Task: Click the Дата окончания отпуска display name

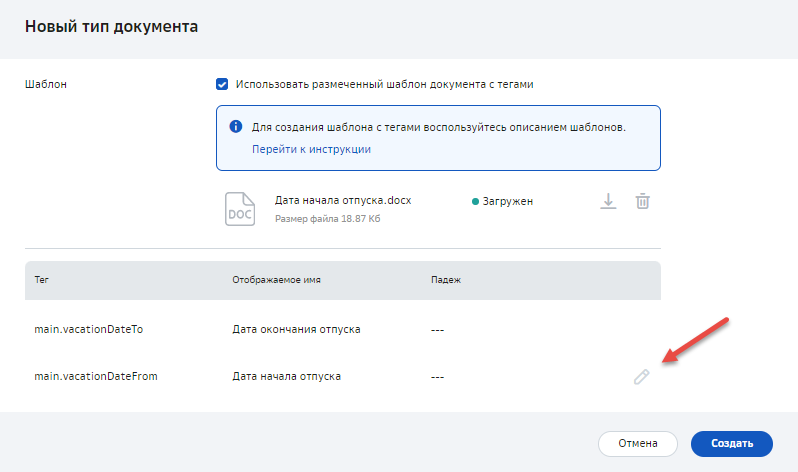Action: pyautogui.click(x=296, y=329)
